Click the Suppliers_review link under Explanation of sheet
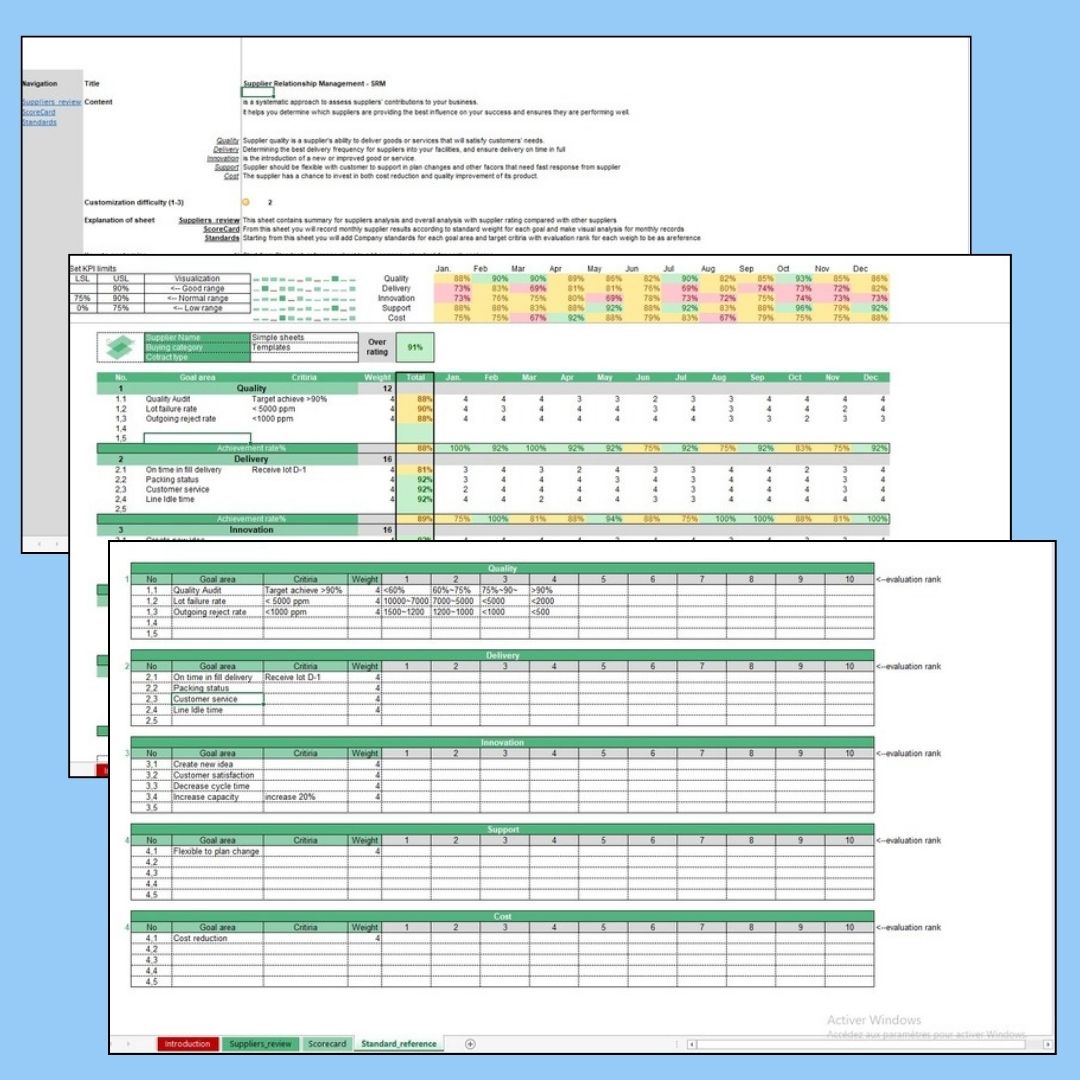The image size is (1080, 1080). click(209, 220)
